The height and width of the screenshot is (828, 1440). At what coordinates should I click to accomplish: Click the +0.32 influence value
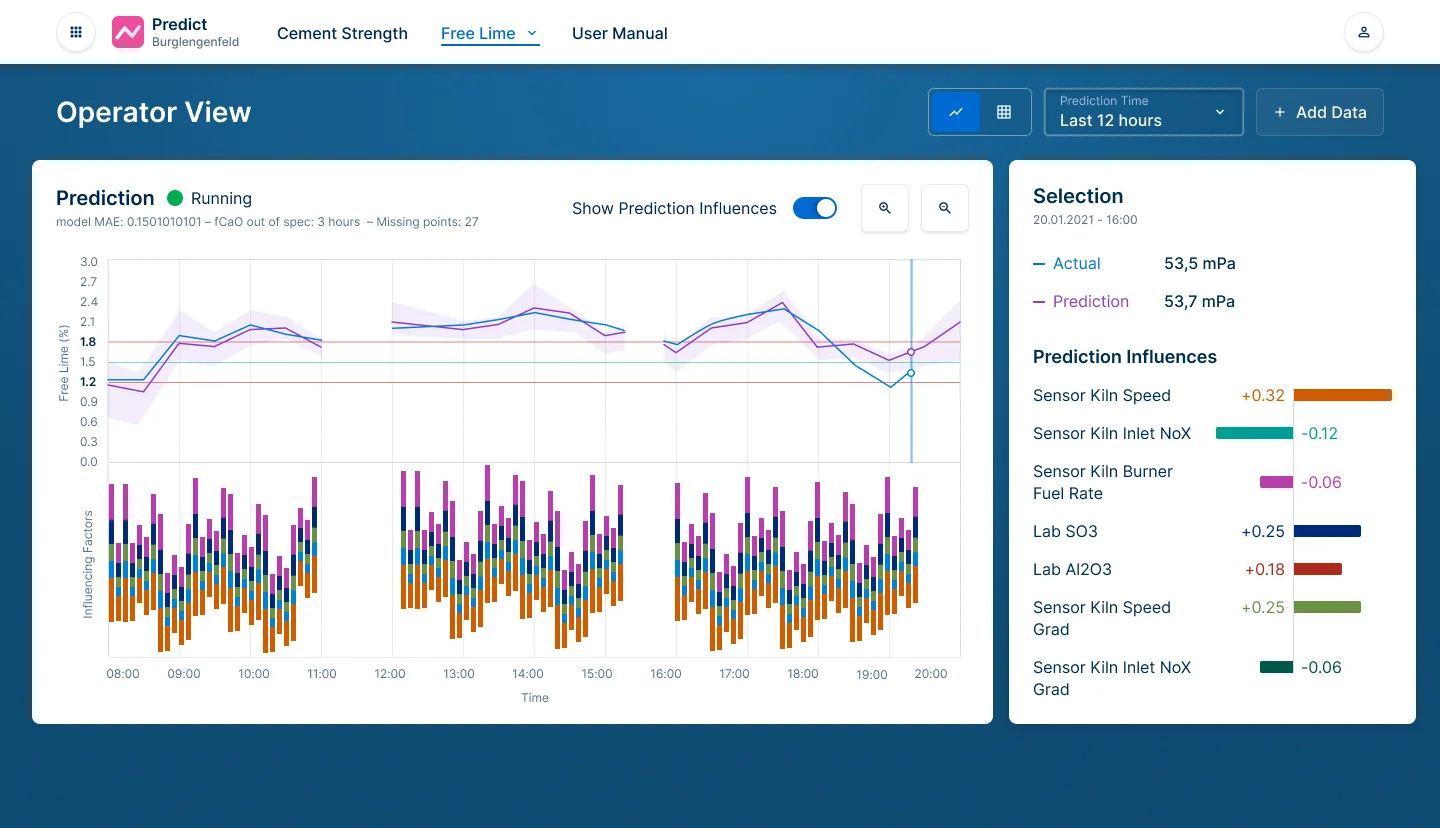(x=1263, y=396)
